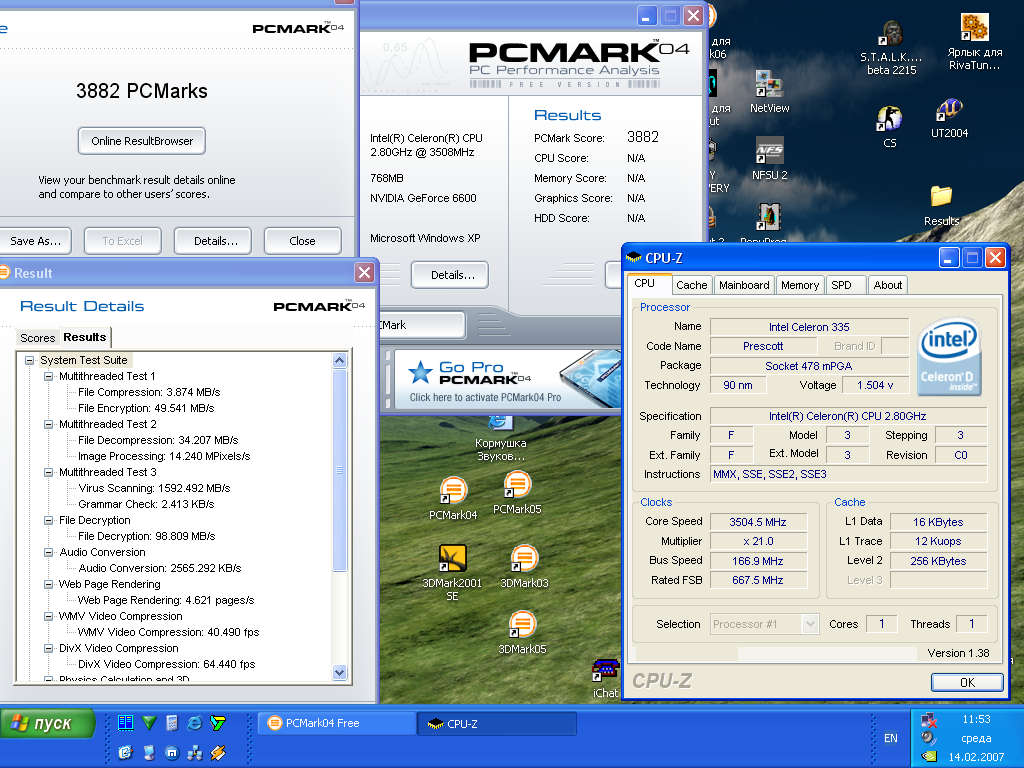Click the Close button in score dialog
Screen dimensions: 1024x768
coord(302,240)
